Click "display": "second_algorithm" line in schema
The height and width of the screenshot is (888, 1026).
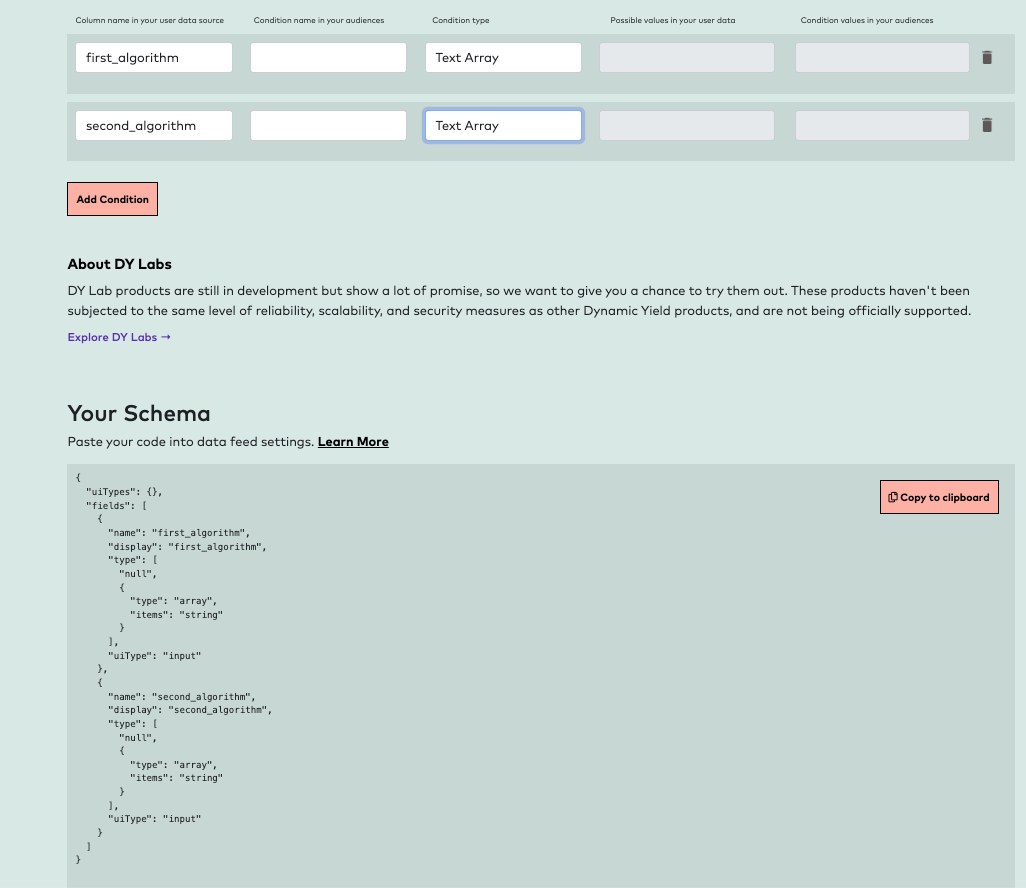pyautogui.click(x=190, y=710)
